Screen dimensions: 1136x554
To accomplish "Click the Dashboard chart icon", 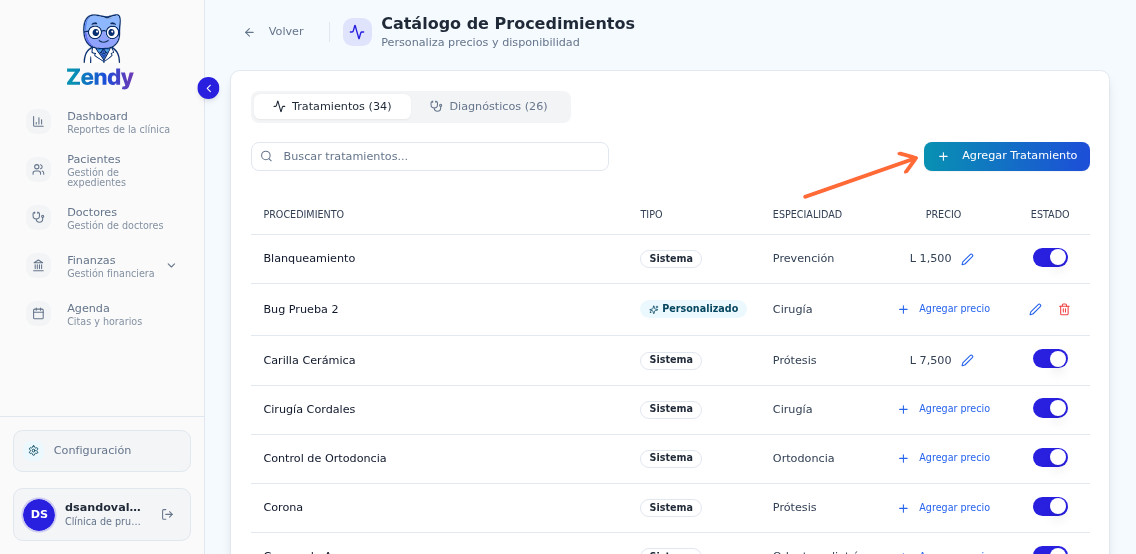I will click(38, 122).
